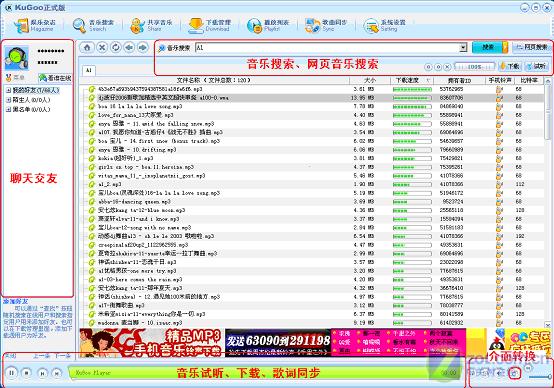
Task: Click the Refresh navigation button
Action: point(116,47)
